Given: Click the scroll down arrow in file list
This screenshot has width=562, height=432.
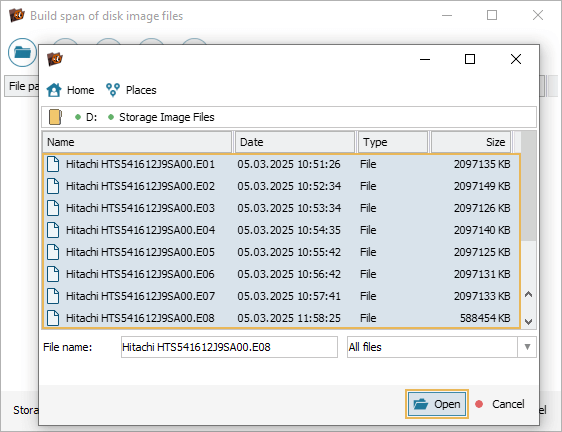Looking at the screenshot, I should (x=528, y=322).
